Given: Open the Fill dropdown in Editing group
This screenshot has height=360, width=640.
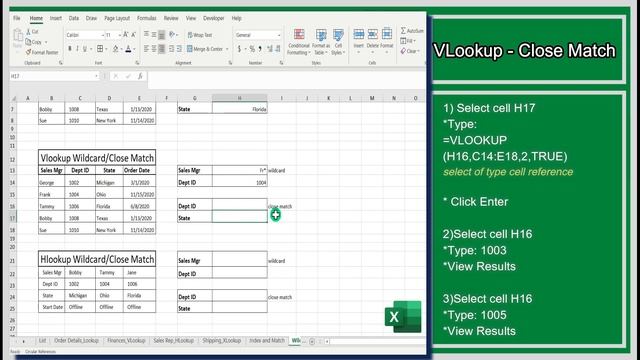Looking at the screenshot, I should (x=408, y=41).
